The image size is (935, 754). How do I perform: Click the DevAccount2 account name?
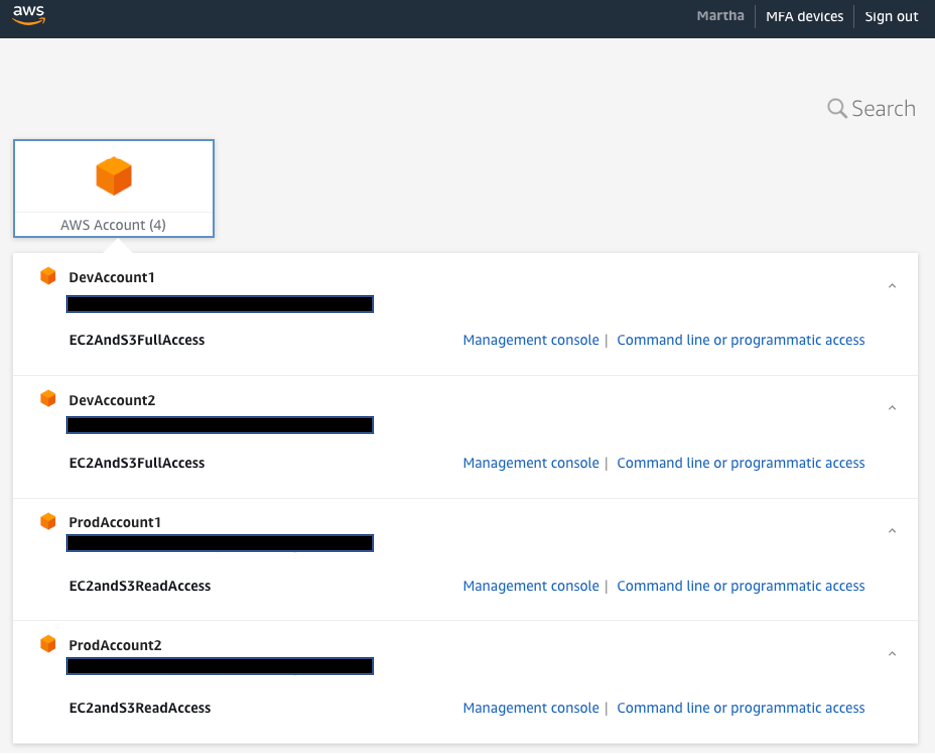pyautogui.click(x=112, y=400)
